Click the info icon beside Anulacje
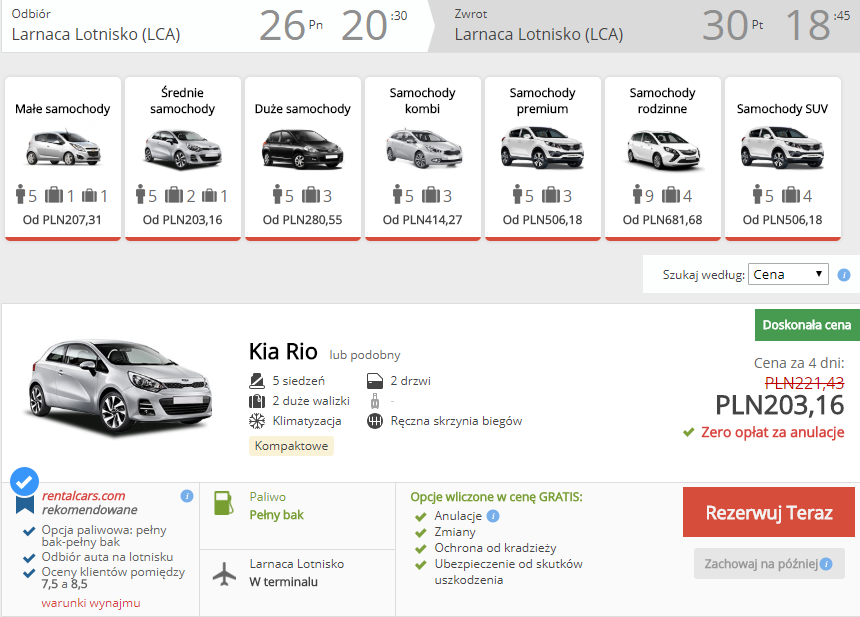Viewport: 860px width, 617px height. pyautogui.click(x=493, y=516)
